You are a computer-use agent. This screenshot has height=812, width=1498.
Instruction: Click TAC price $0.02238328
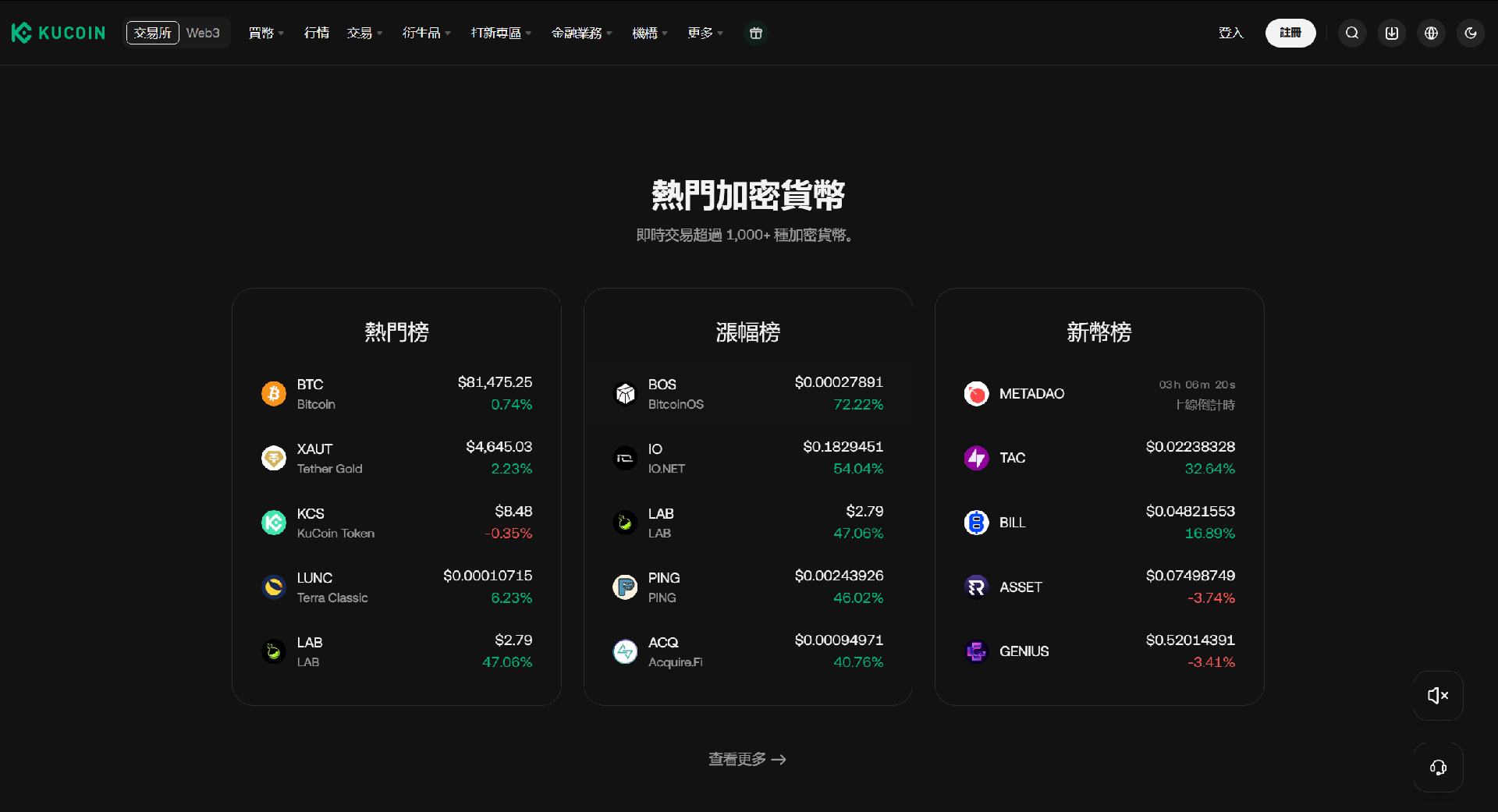tap(1191, 447)
